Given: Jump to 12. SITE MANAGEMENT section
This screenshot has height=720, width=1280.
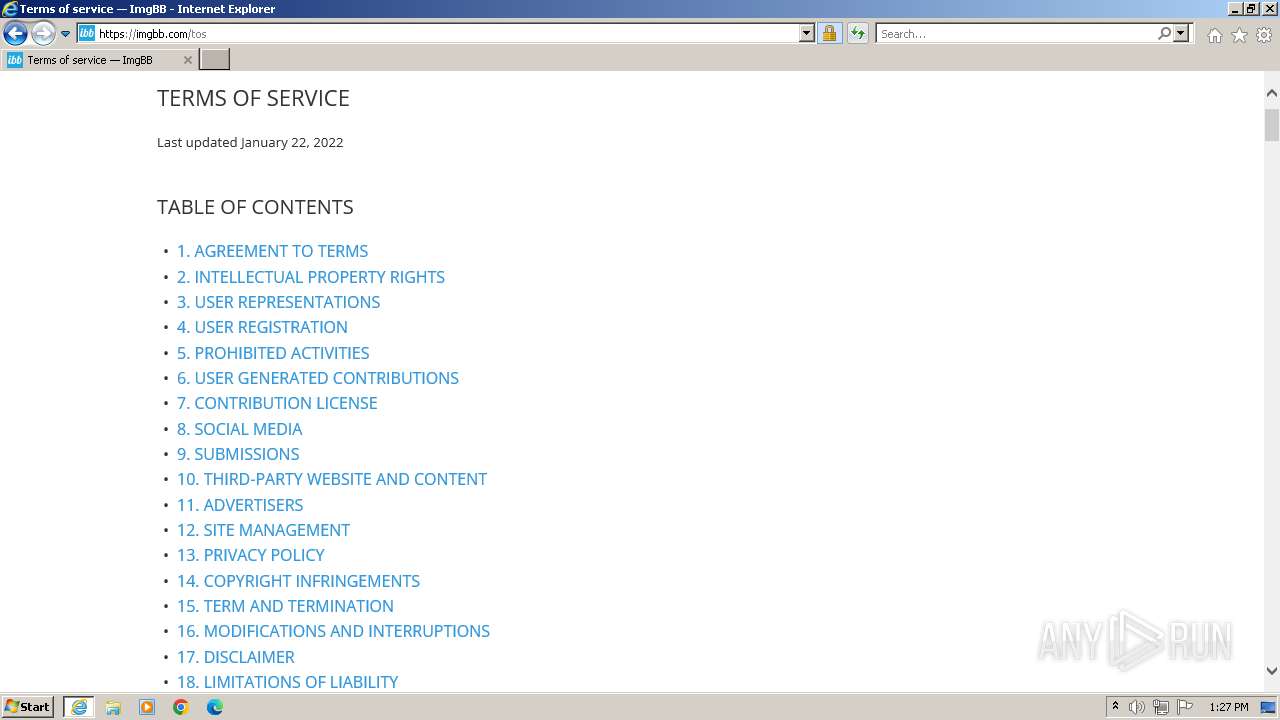Looking at the screenshot, I should click(263, 530).
